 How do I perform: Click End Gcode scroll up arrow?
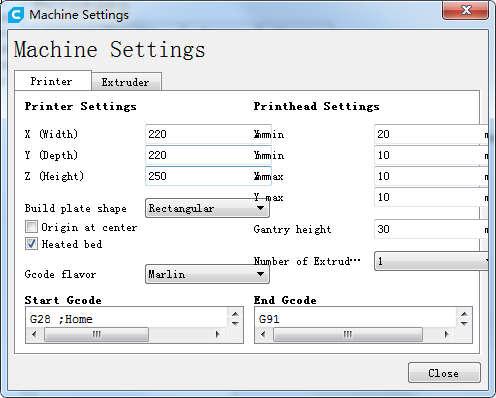(x=464, y=314)
